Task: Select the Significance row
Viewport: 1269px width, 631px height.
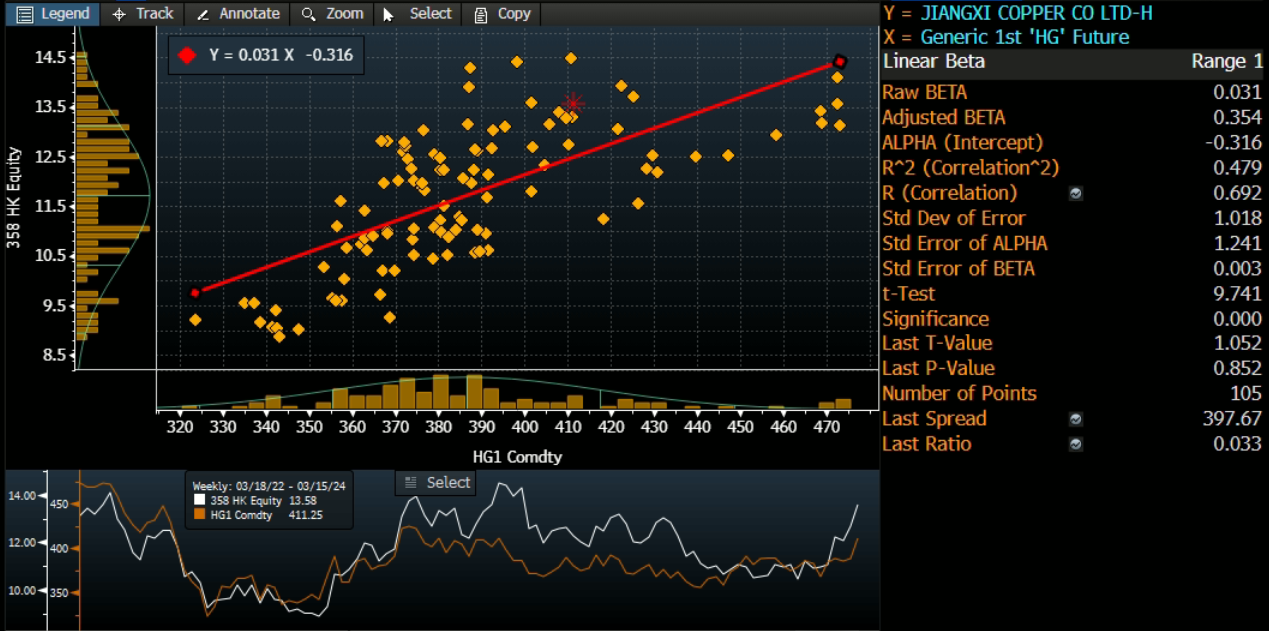Action: tap(1072, 318)
